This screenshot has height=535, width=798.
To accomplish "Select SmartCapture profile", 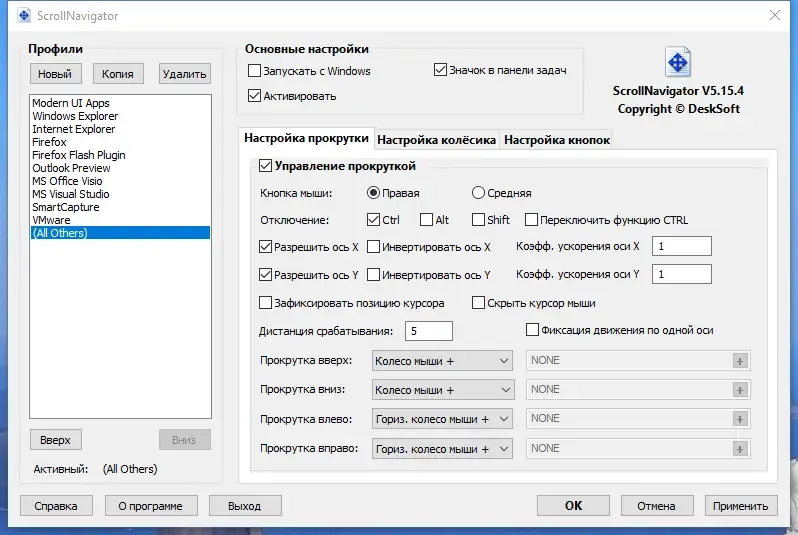I will pyautogui.click(x=120, y=207).
